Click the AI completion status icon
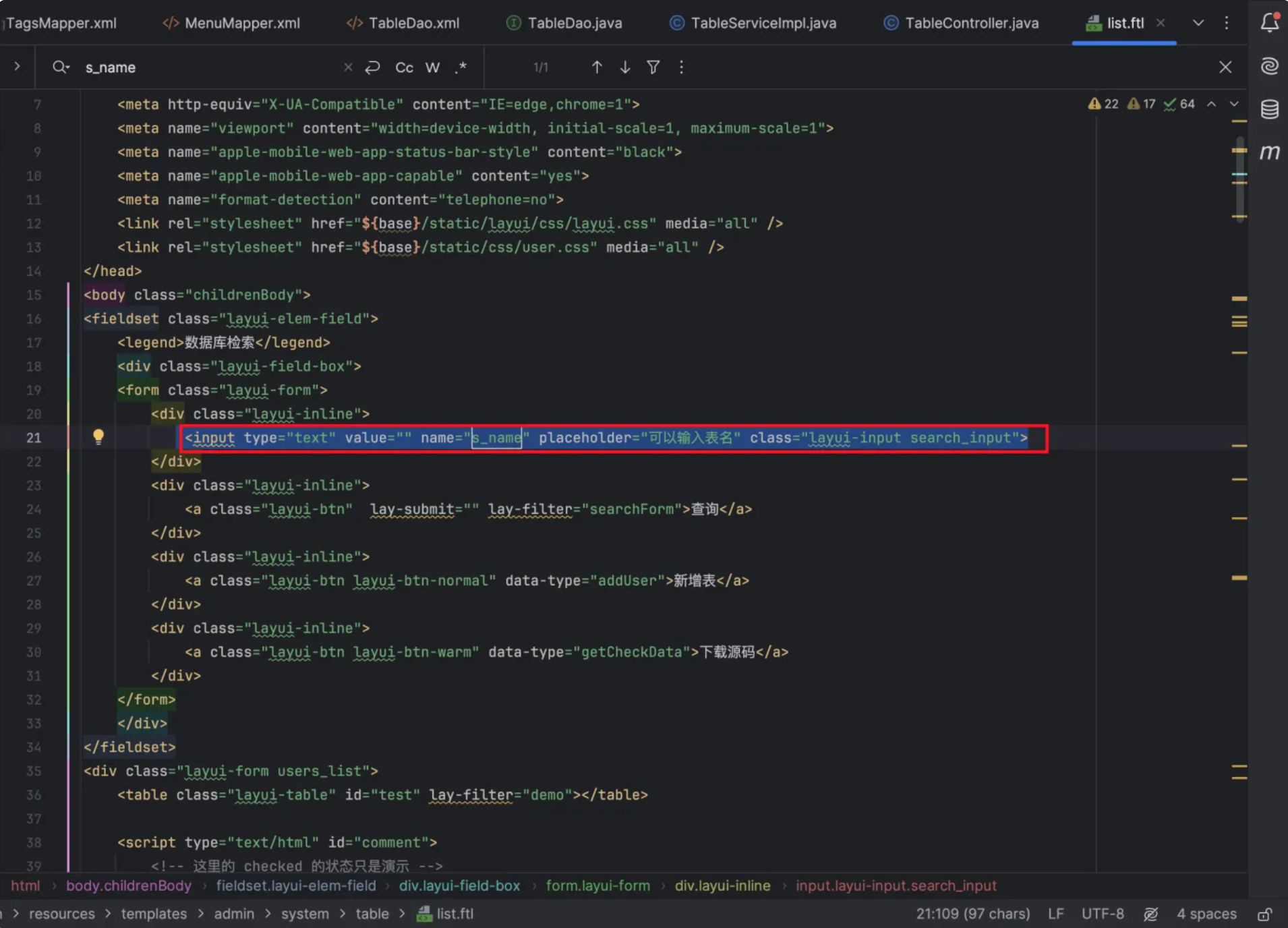 tap(1151, 914)
